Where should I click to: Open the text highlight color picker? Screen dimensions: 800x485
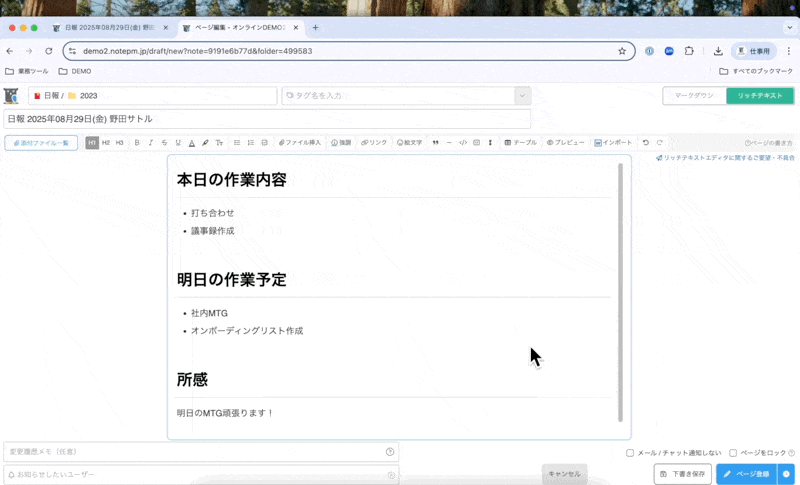pos(205,143)
